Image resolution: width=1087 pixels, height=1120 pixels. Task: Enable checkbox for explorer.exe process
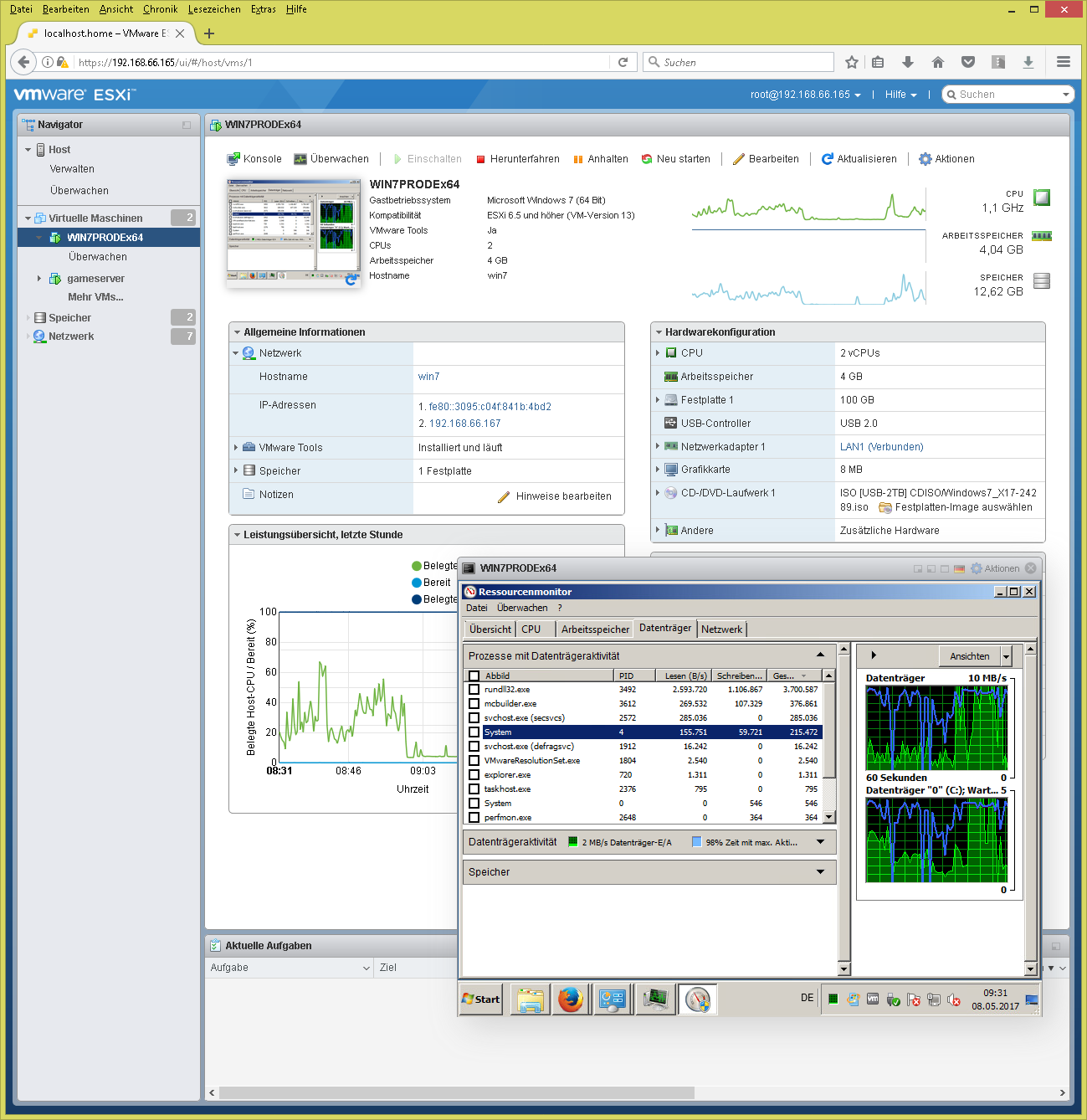474,775
